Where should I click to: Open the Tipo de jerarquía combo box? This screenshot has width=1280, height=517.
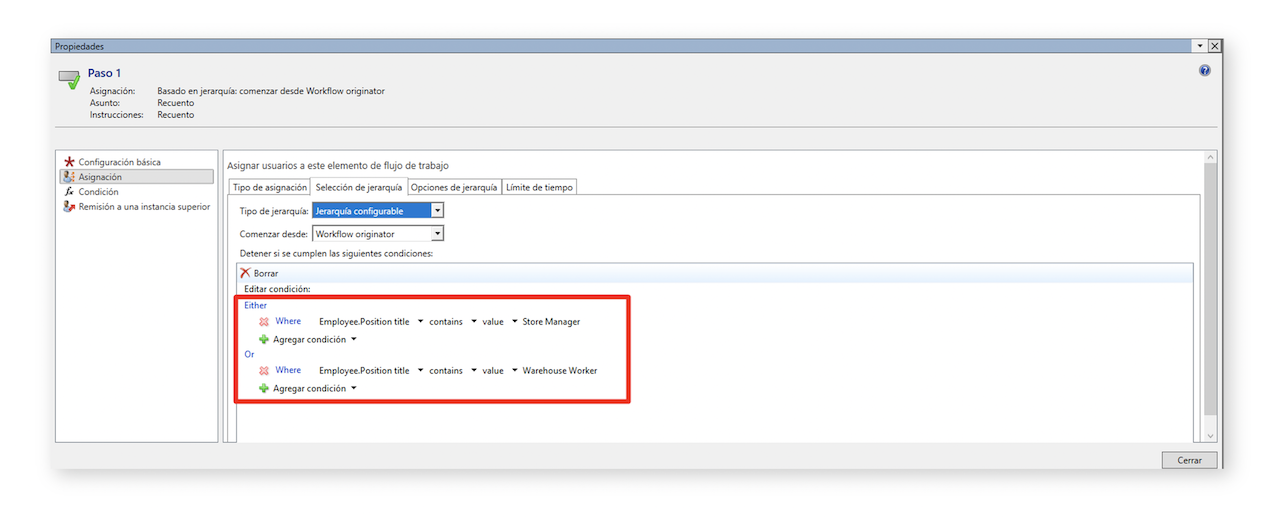(x=378, y=211)
